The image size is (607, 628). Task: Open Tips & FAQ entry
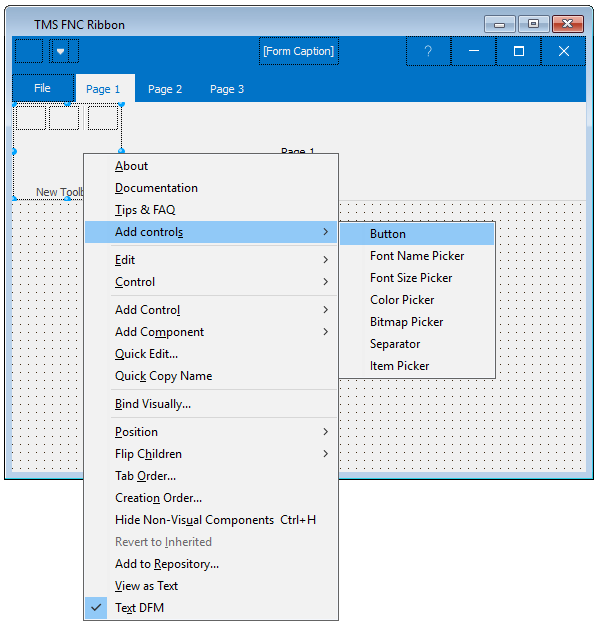tap(212, 210)
